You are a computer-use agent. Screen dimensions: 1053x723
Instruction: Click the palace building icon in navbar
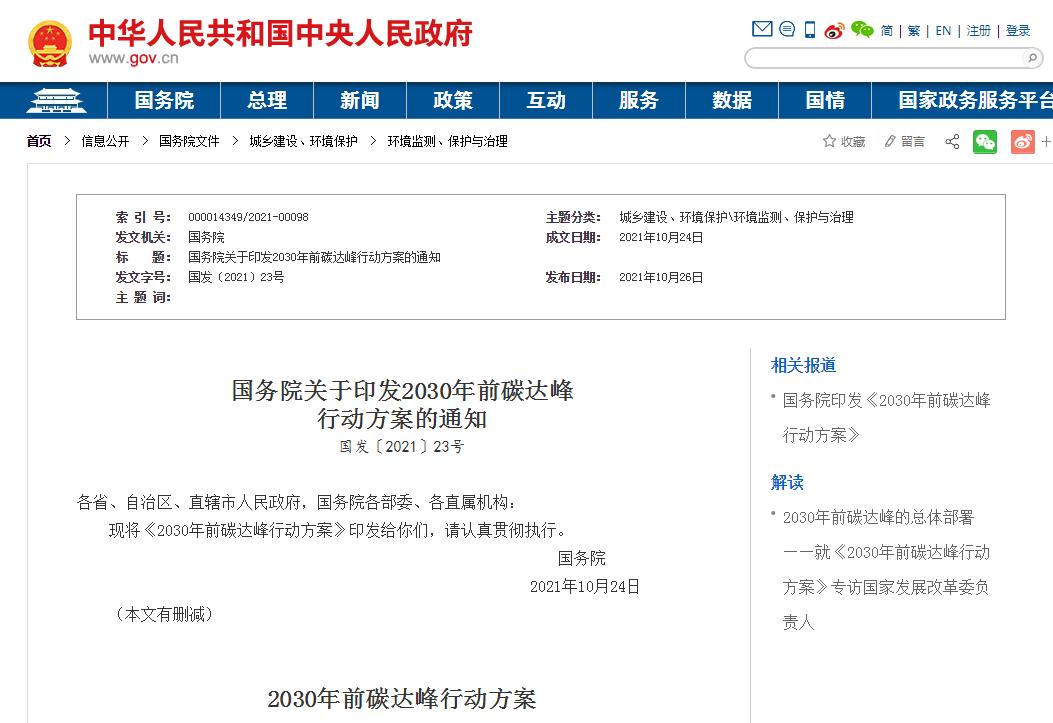[56, 101]
